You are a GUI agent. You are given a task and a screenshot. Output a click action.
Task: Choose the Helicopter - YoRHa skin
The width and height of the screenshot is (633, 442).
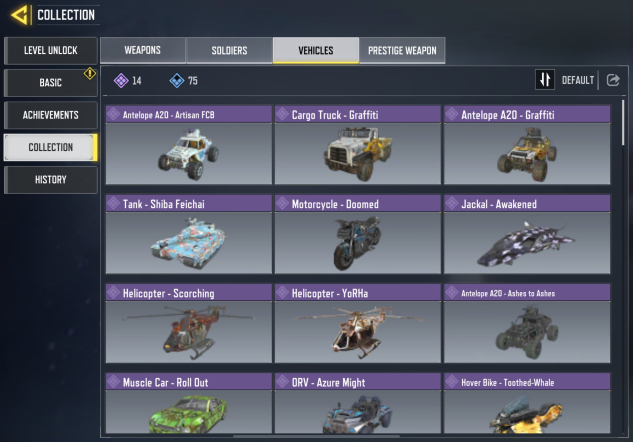358,324
